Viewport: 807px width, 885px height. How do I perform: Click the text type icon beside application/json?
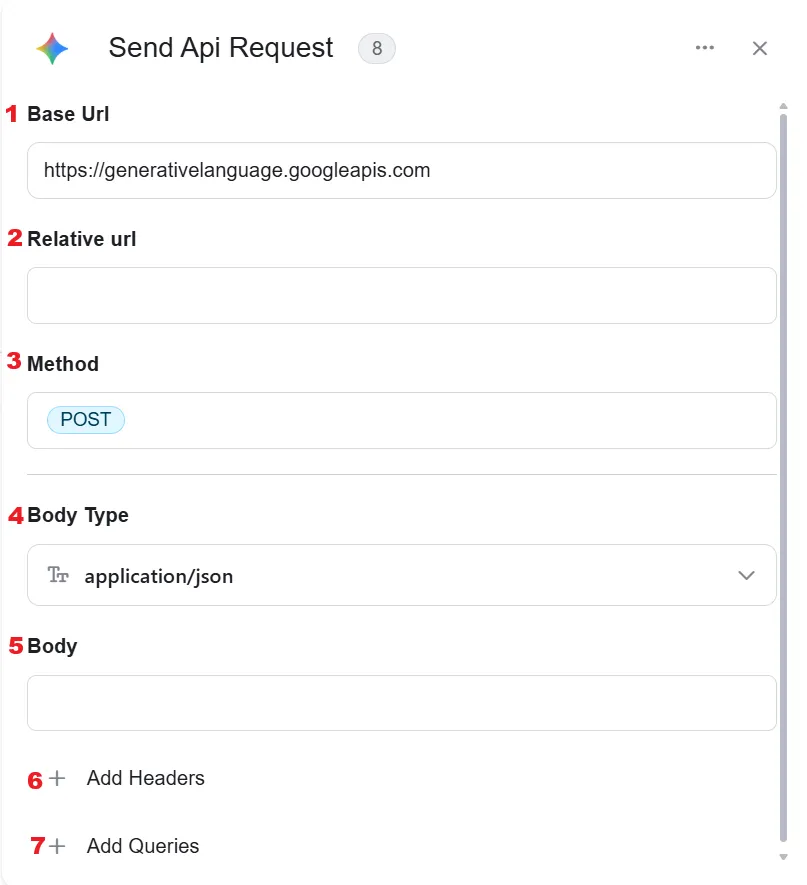coord(58,575)
